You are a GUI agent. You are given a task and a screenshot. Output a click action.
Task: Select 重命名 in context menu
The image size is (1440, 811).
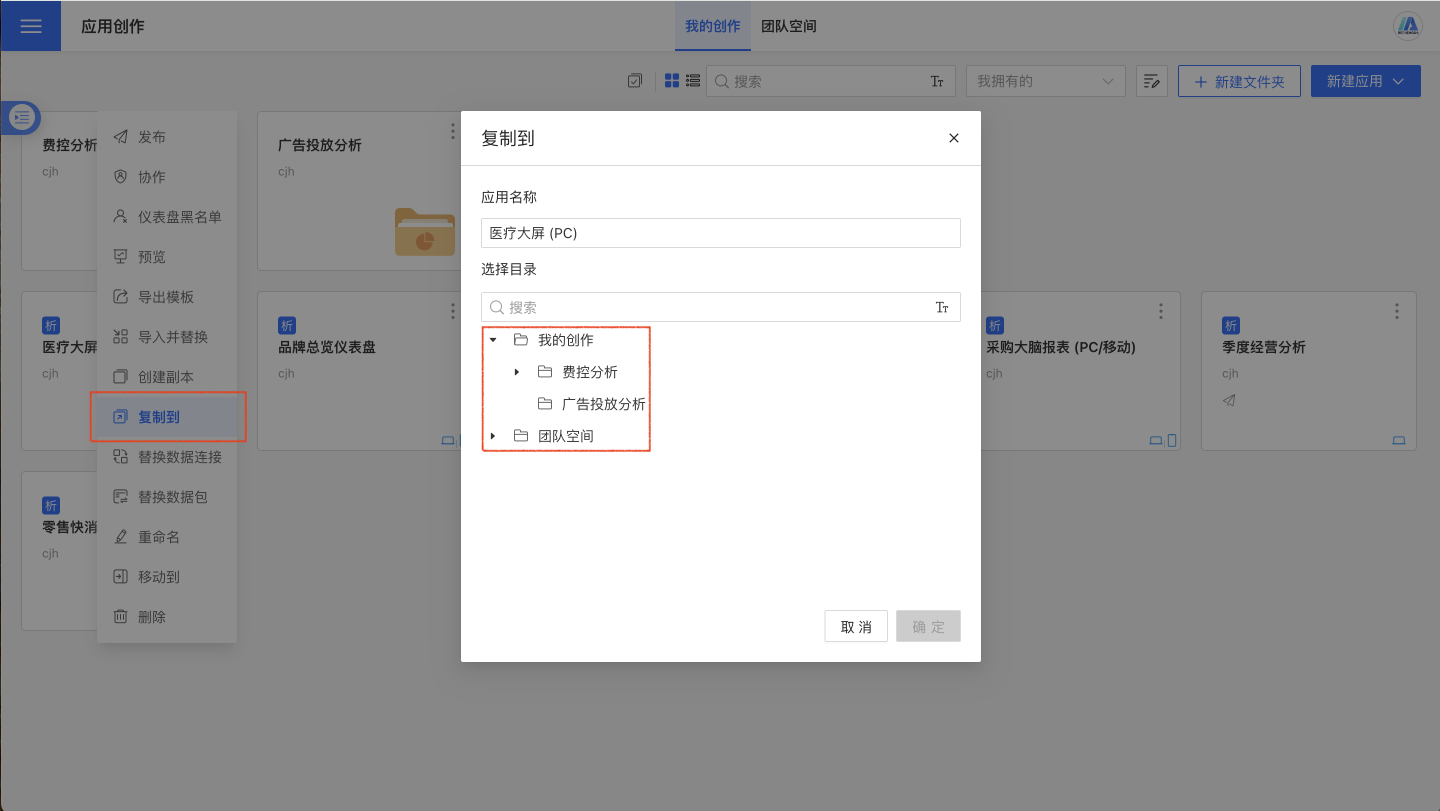(159, 537)
